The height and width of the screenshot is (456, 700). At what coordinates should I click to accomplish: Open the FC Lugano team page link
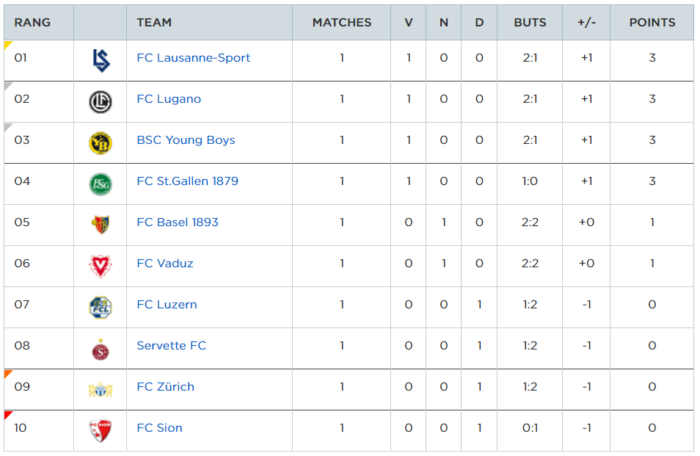169,99
